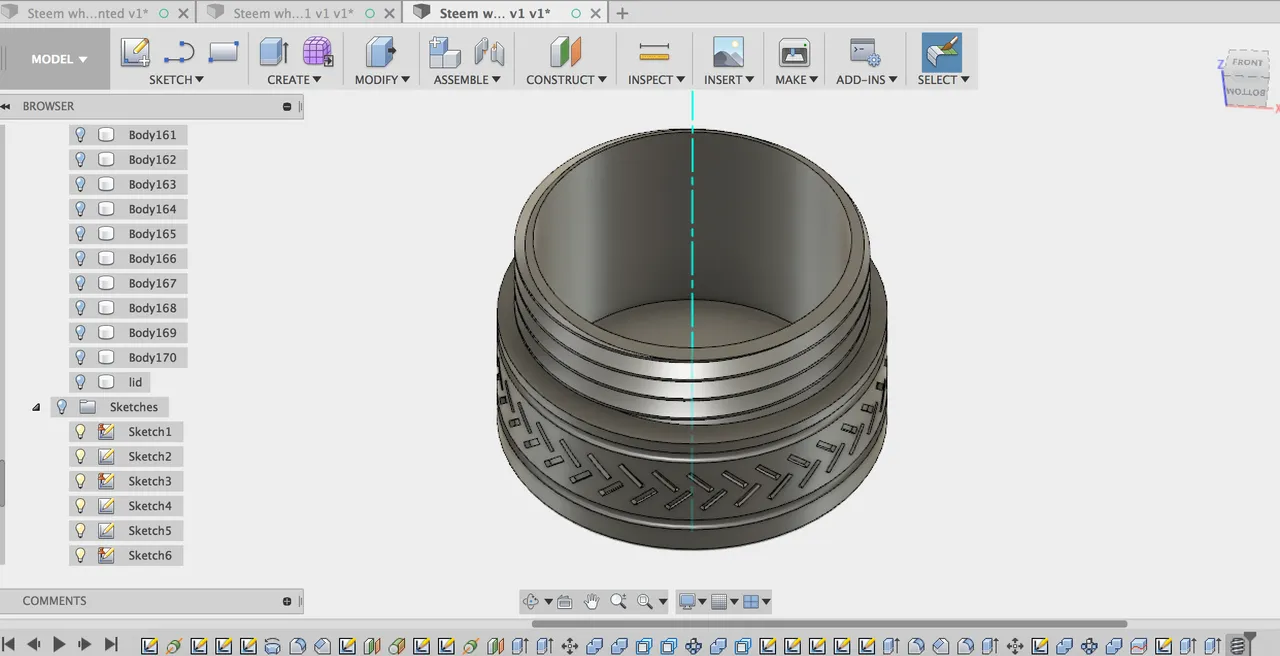Toggle visibility lightbulb for Body161

(81, 135)
